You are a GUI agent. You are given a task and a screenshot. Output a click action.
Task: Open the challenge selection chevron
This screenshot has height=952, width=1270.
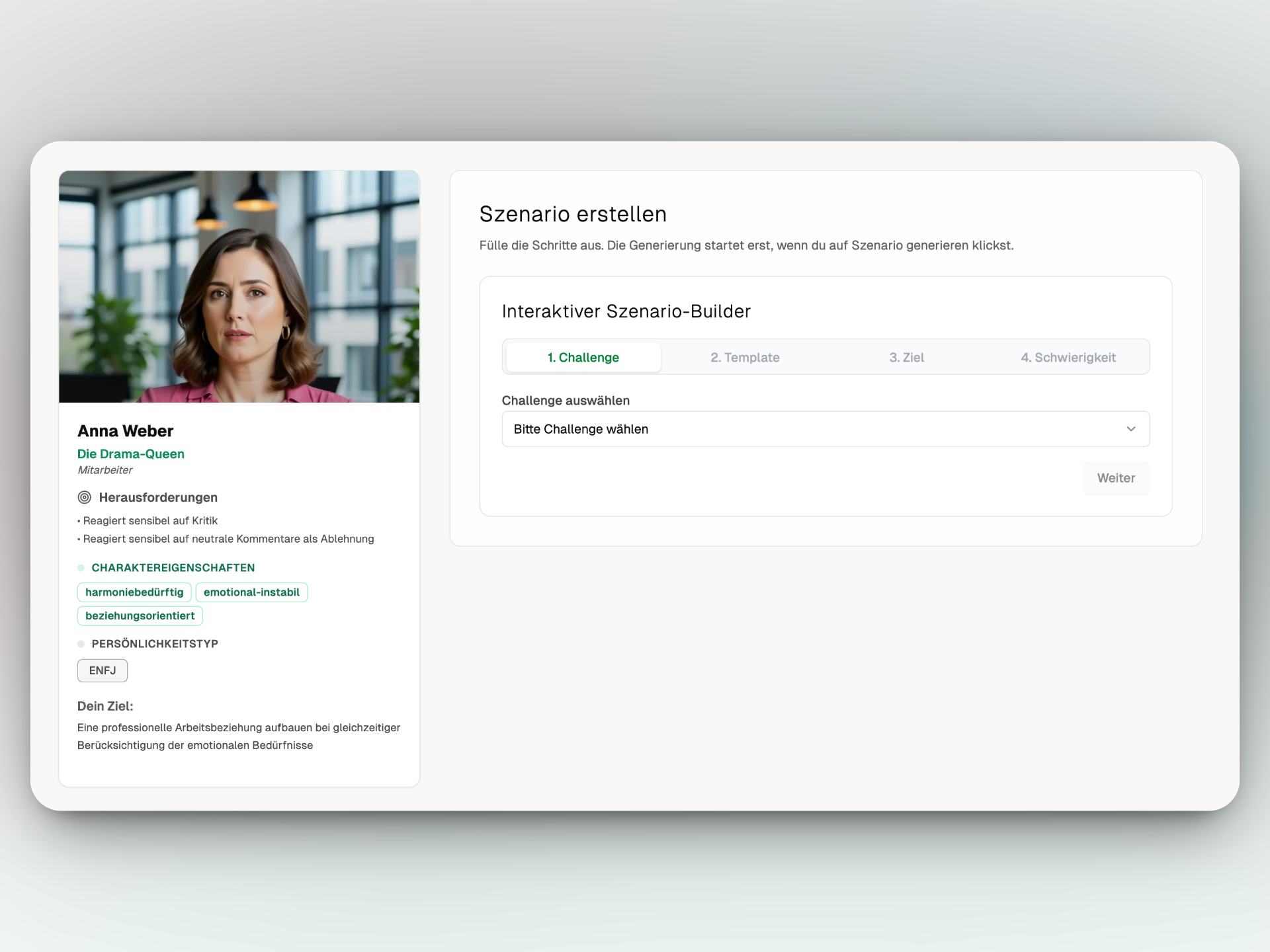click(1130, 428)
